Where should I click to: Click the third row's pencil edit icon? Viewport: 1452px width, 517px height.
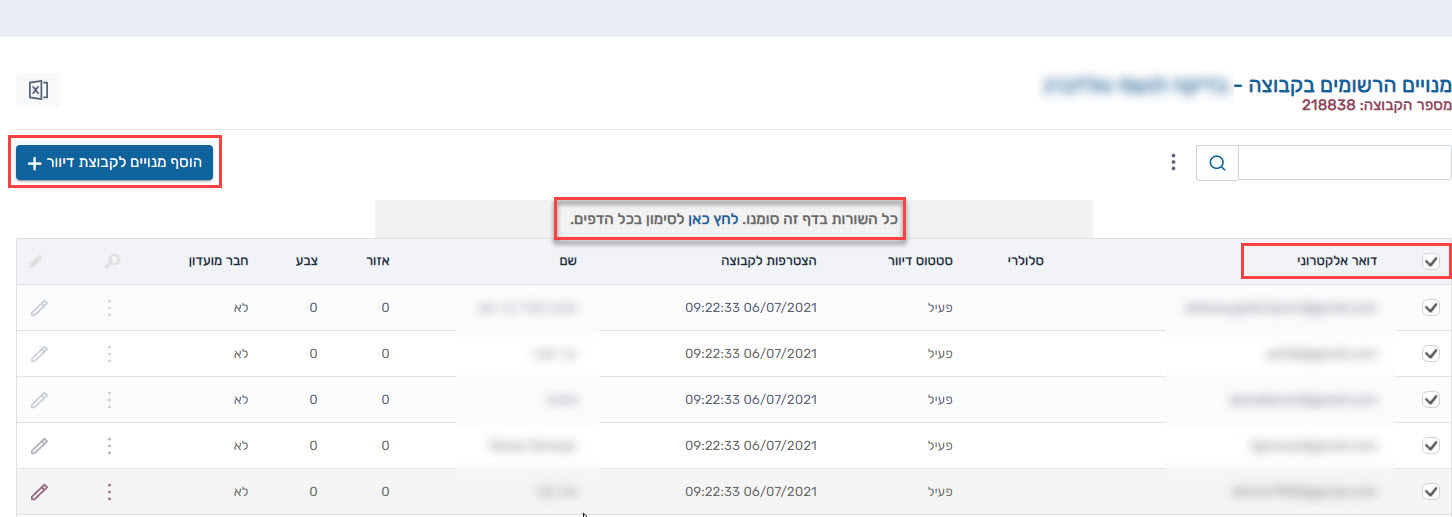coord(38,400)
